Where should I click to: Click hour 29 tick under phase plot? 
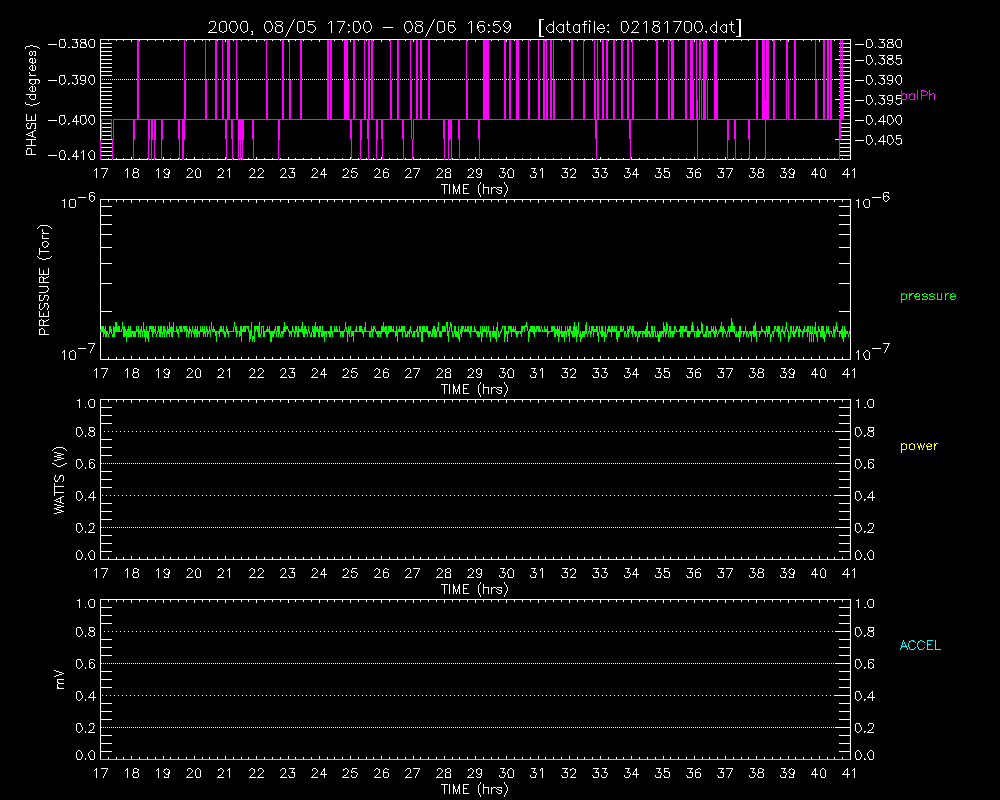click(x=474, y=174)
